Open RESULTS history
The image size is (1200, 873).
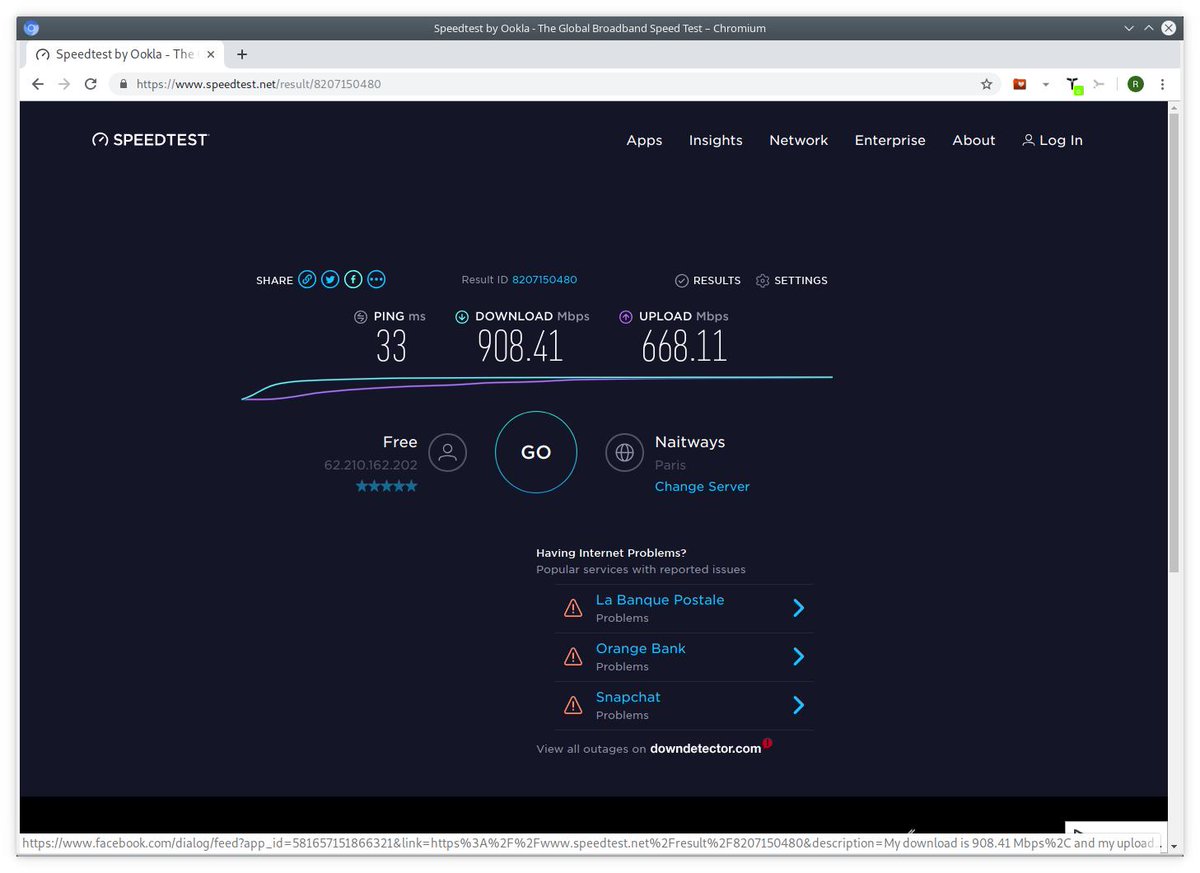pyautogui.click(x=708, y=280)
